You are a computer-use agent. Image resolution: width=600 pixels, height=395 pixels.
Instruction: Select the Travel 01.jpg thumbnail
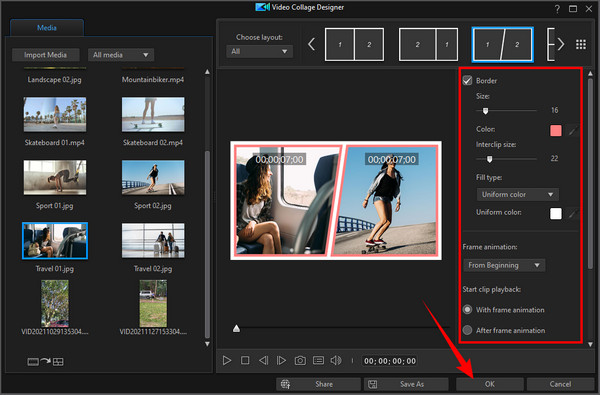point(55,240)
